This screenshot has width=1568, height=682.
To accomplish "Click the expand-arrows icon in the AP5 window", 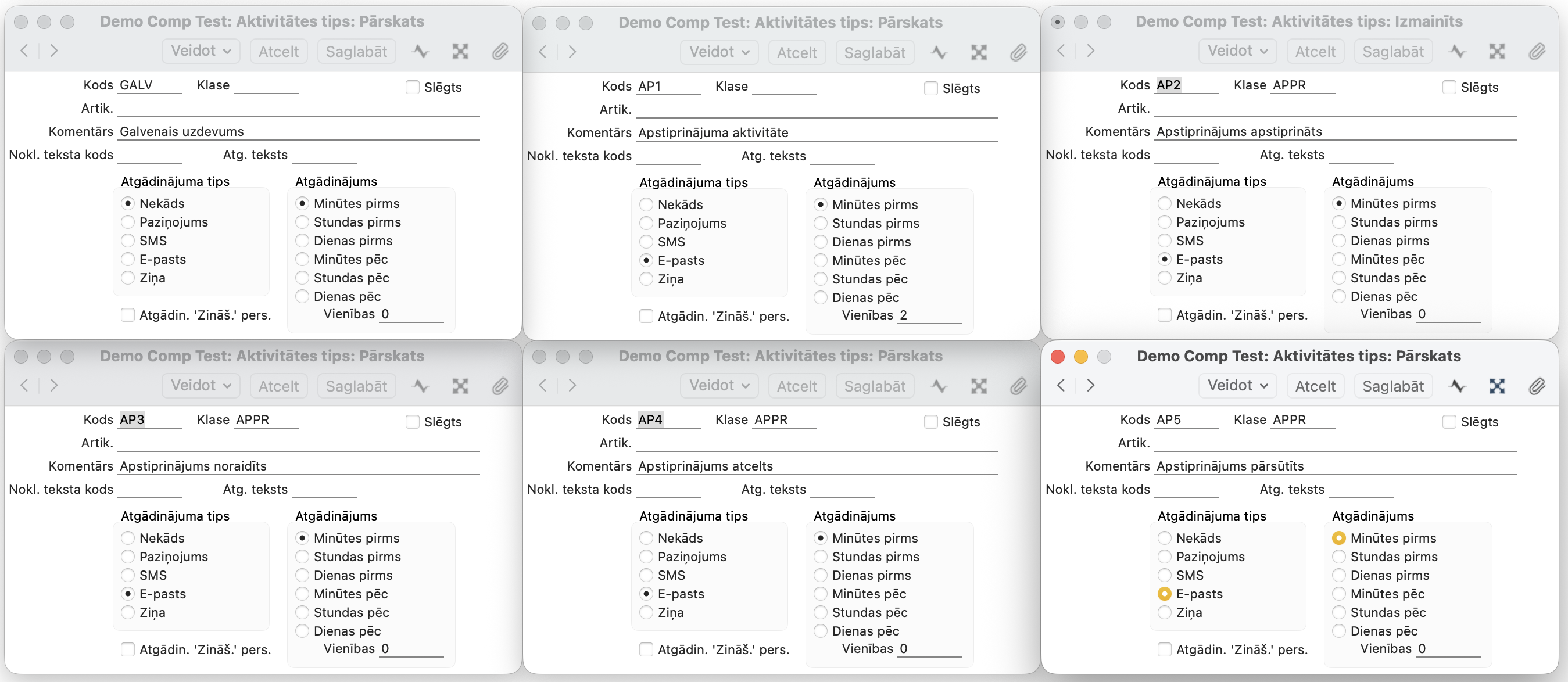I will (x=1497, y=386).
